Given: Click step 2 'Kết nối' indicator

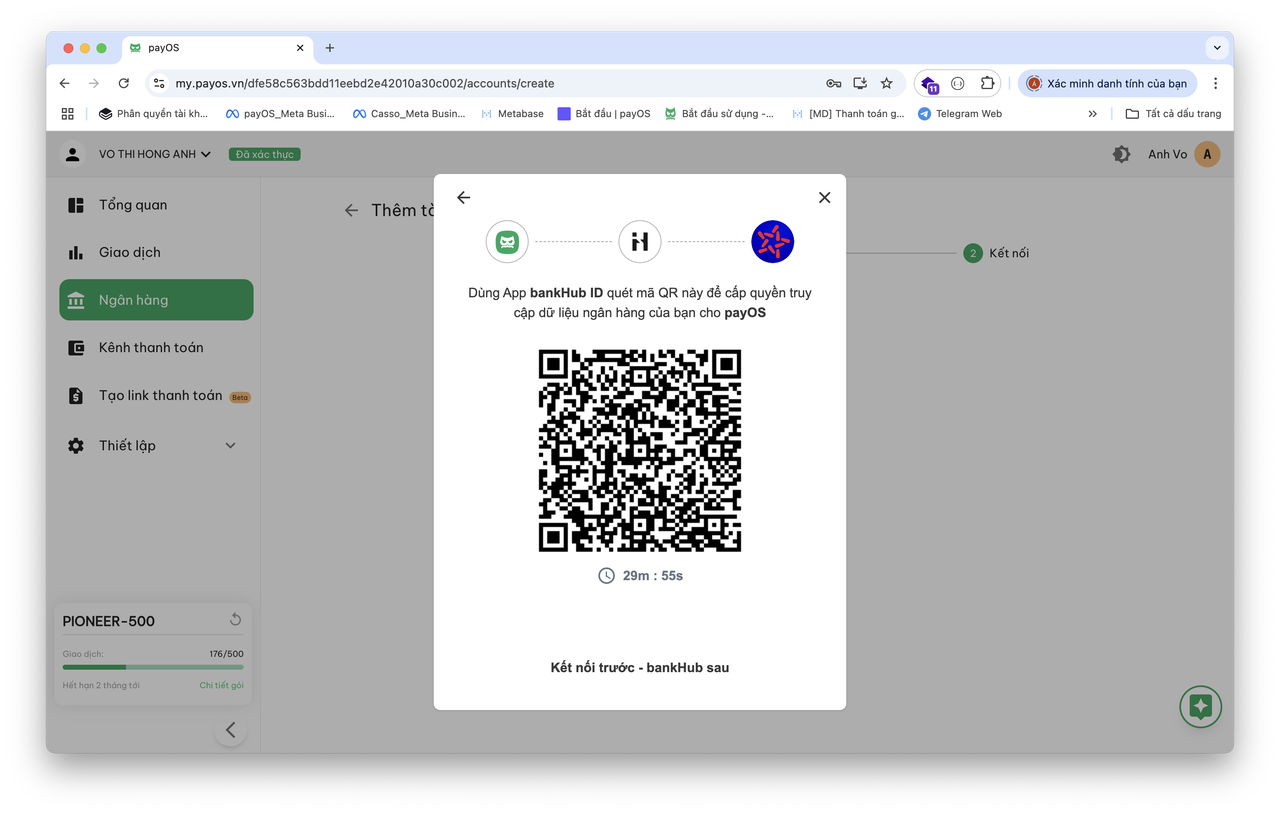Looking at the screenshot, I should 996,253.
